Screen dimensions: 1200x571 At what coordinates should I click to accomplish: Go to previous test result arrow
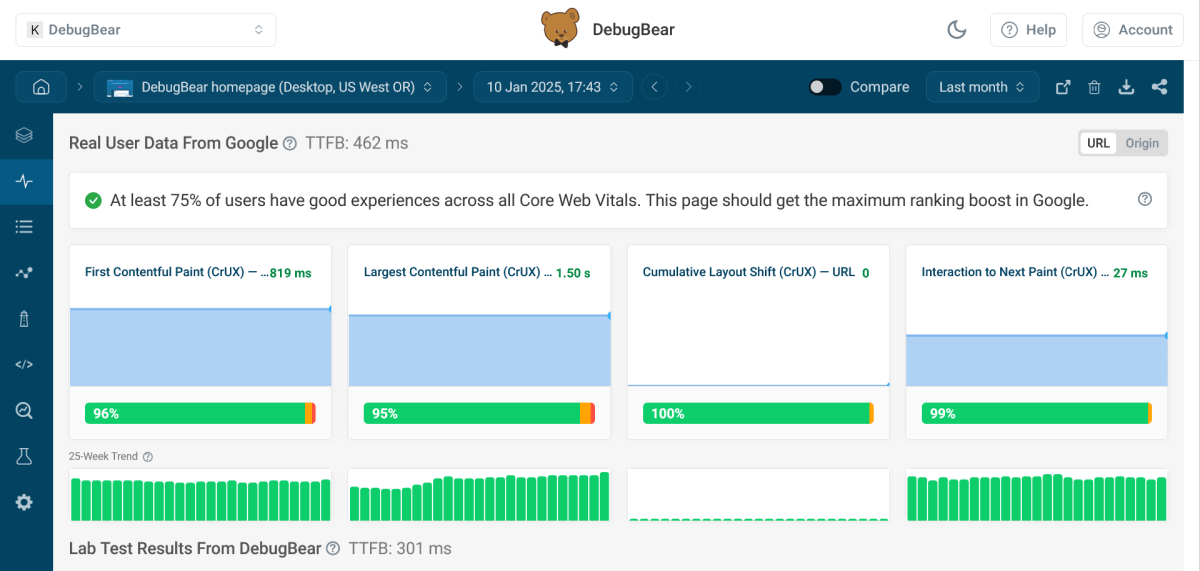tap(654, 87)
